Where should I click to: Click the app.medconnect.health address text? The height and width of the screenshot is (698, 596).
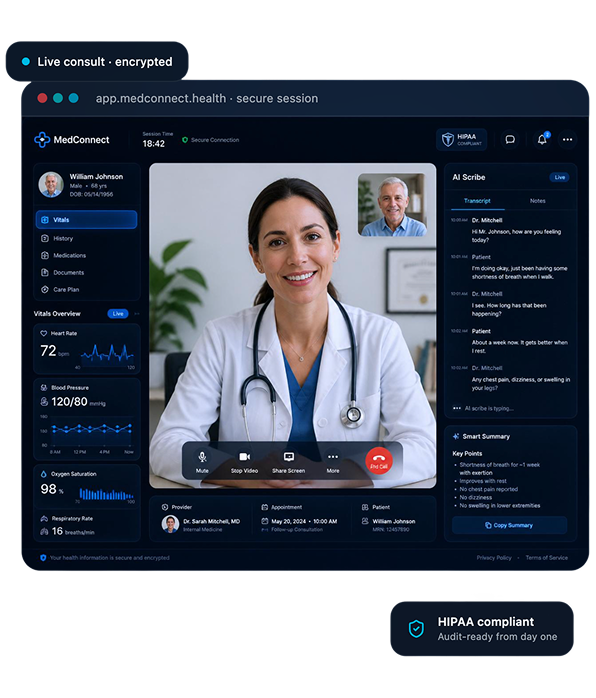pos(161,98)
